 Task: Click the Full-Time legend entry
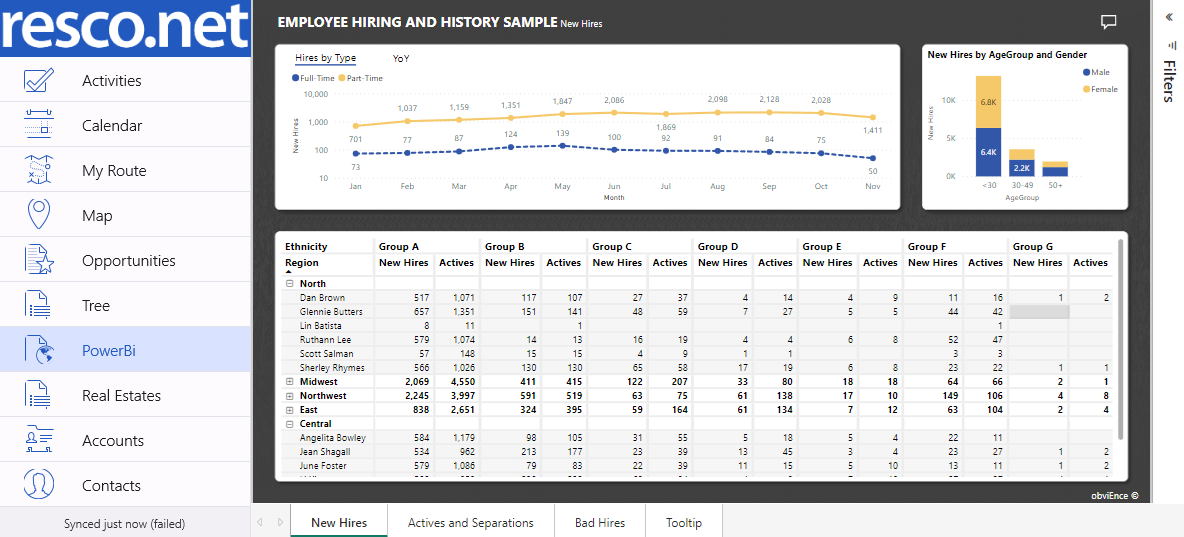click(x=313, y=78)
